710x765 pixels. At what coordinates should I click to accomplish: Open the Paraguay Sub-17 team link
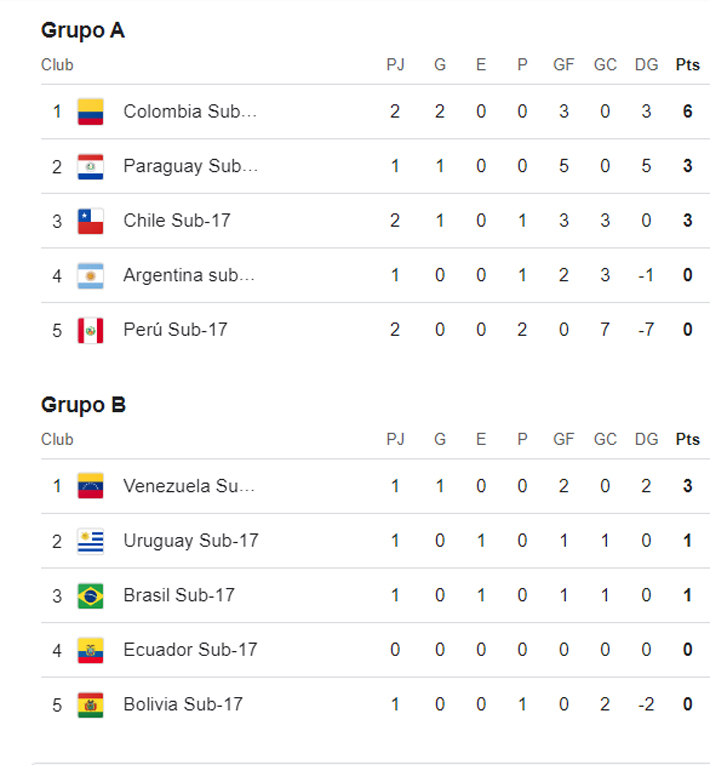pos(190,166)
